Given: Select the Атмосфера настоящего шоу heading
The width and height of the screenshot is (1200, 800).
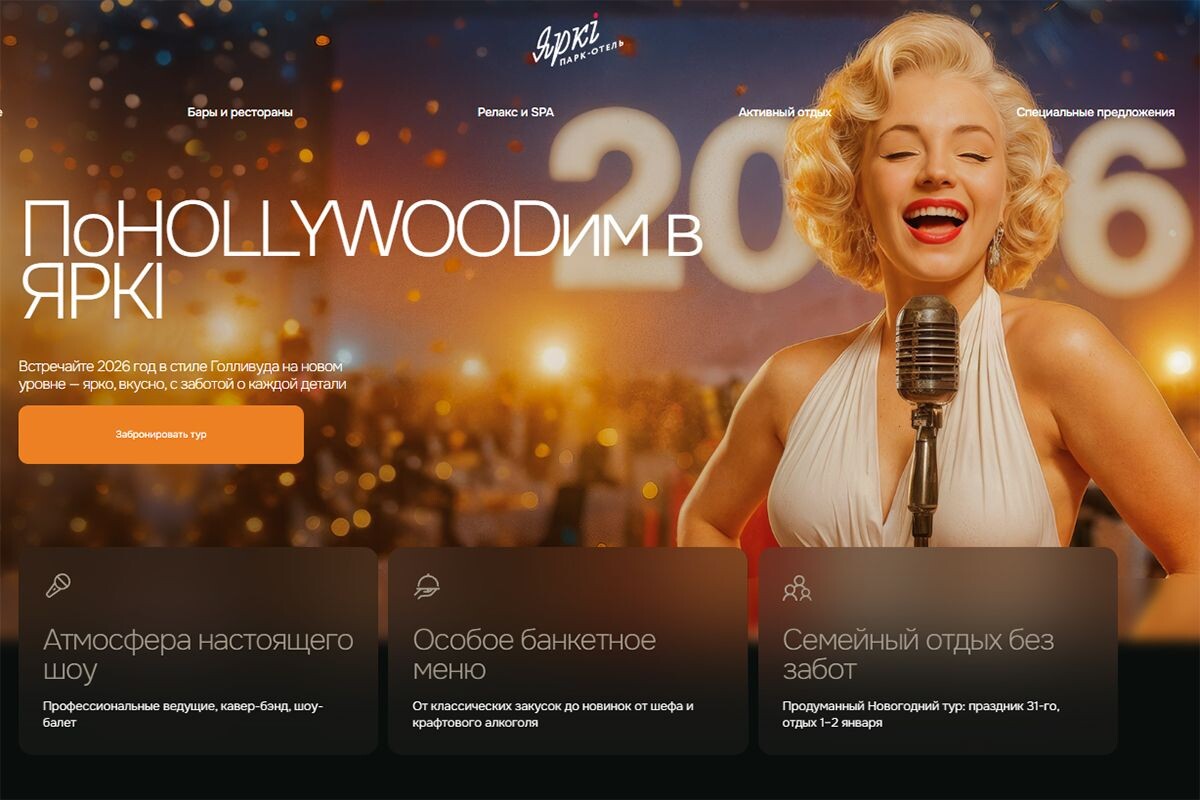Looking at the screenshot, I should pos(198,654).
